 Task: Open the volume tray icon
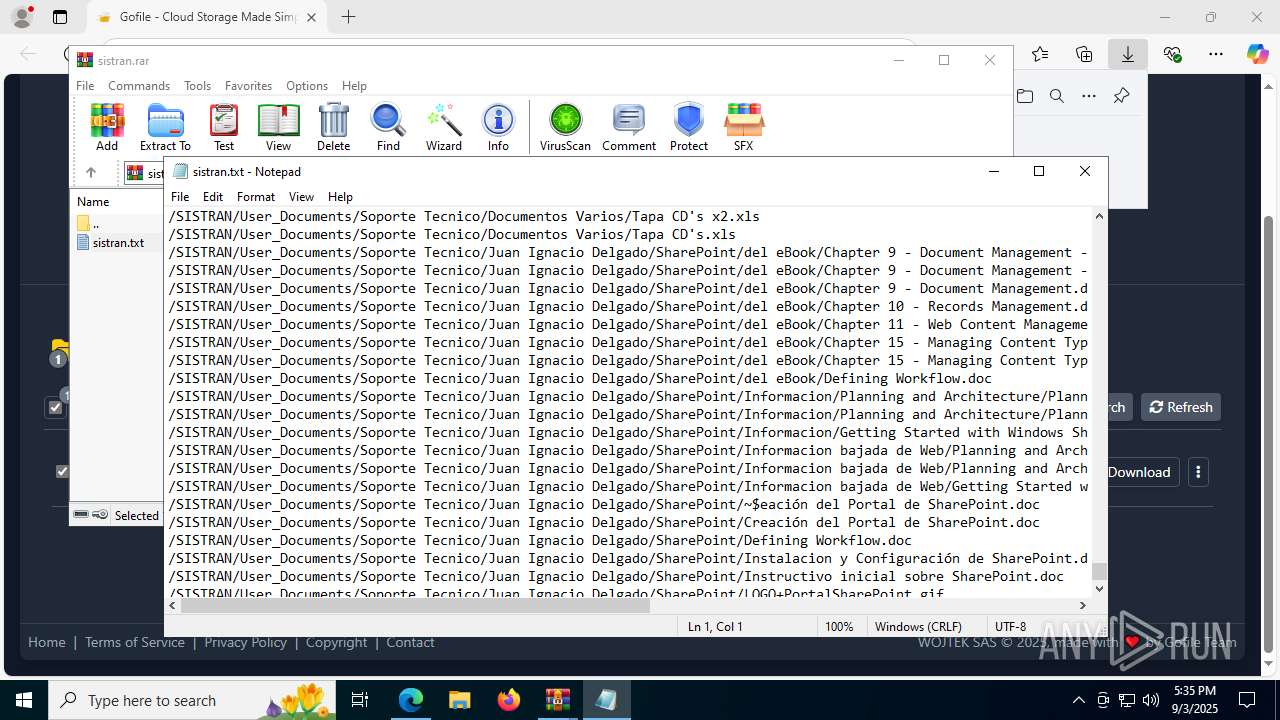point(1151,700)
